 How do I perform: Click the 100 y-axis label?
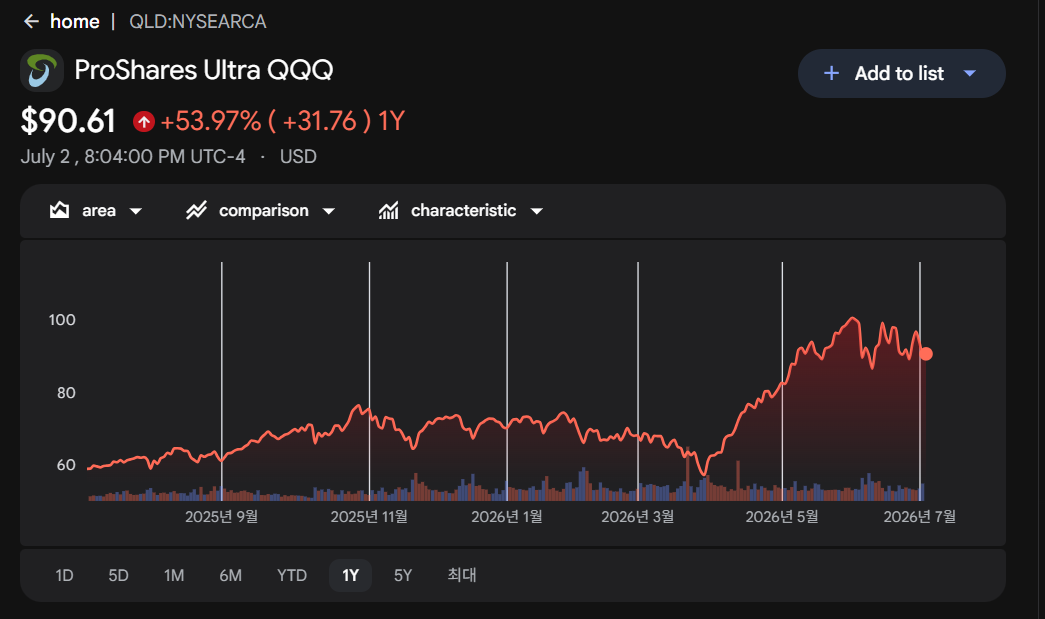pyautogui.click(x=62, y=320)
